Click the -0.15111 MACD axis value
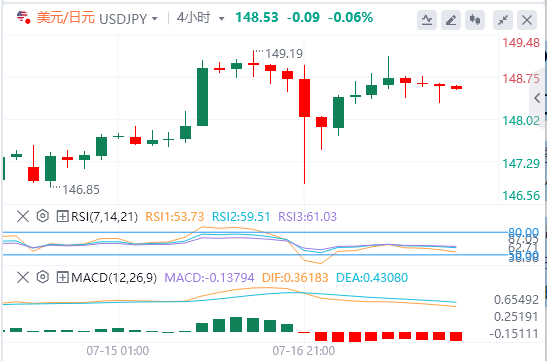547x361 pixels. [x=515, y=334]
